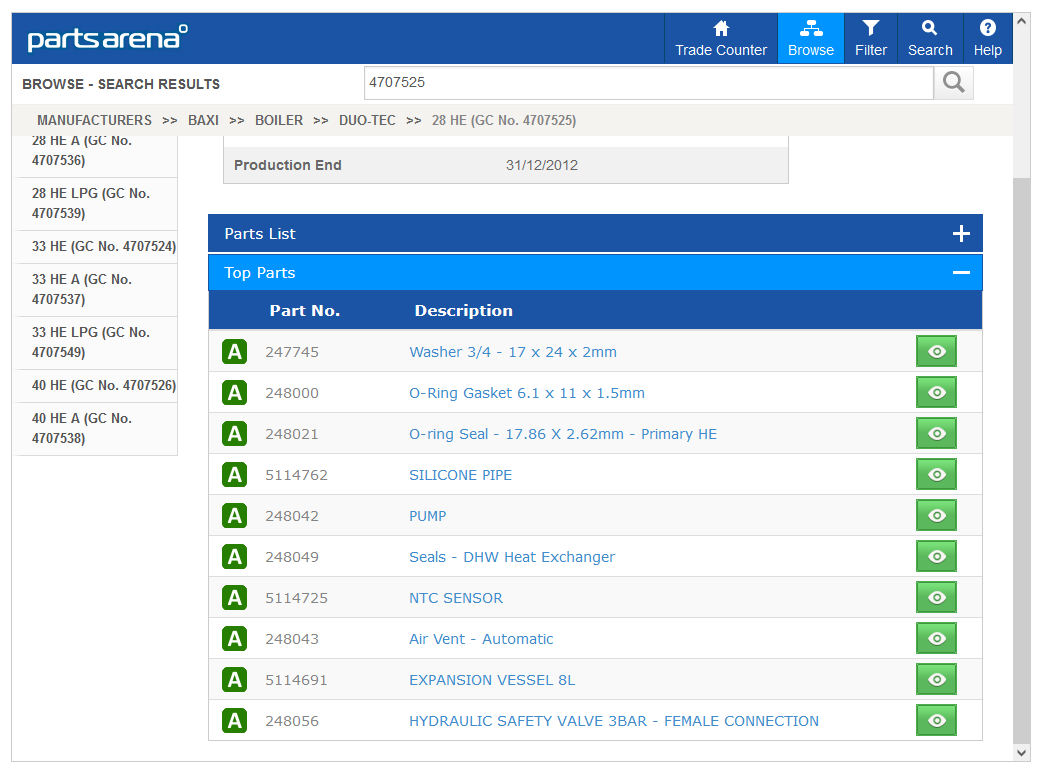Click the vertical scrollbar thumb
Screen dimensions: 1043x776
[x=1022, y=460]
